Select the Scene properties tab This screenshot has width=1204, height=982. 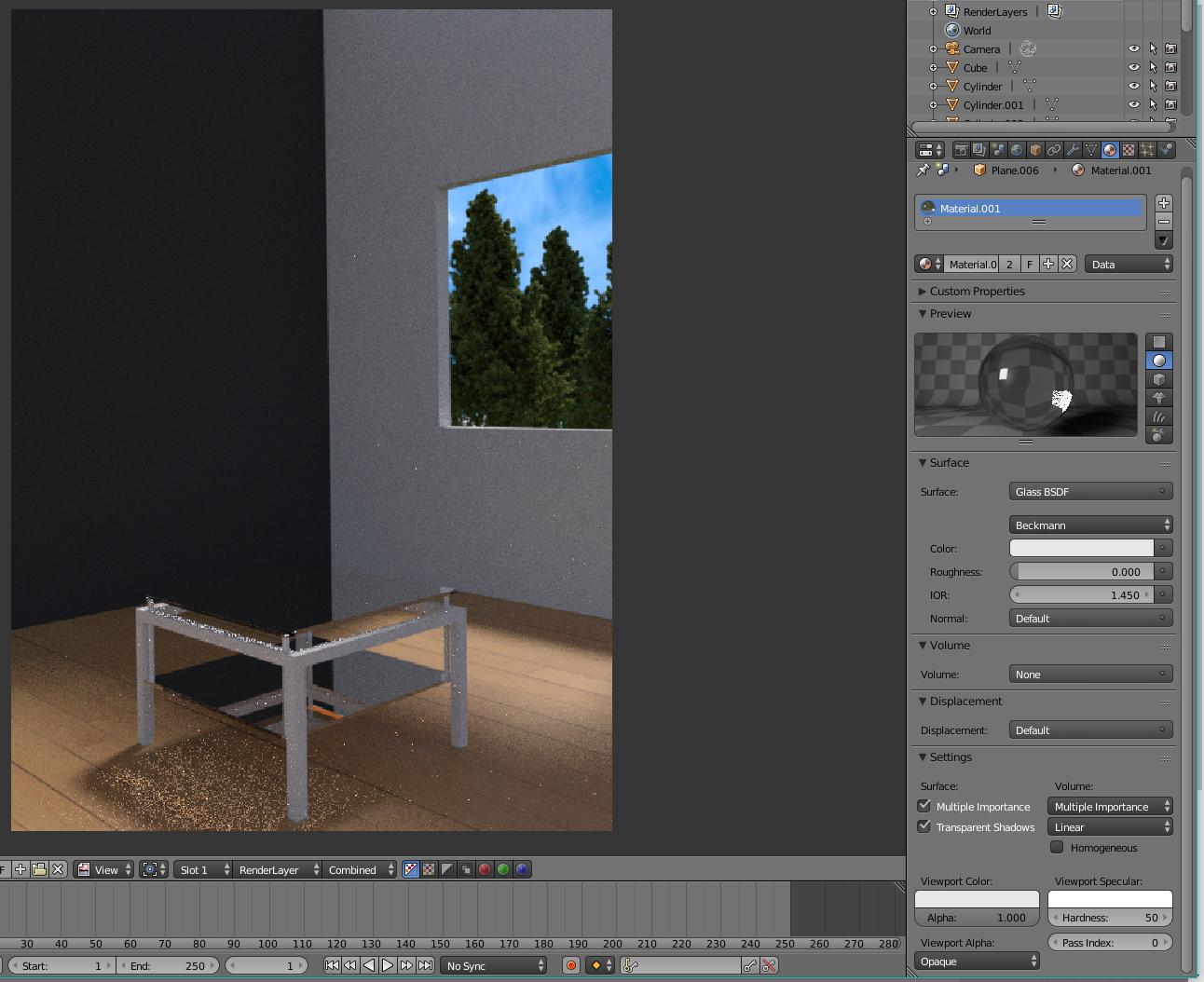point(998,150)
